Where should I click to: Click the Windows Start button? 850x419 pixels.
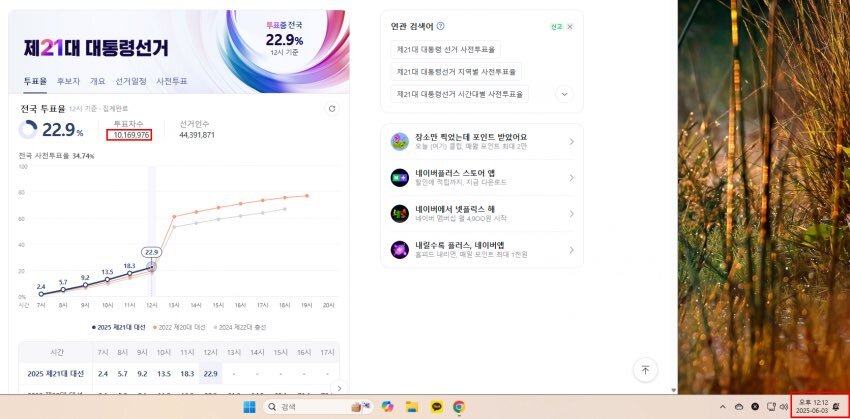(x=249, y=407)
